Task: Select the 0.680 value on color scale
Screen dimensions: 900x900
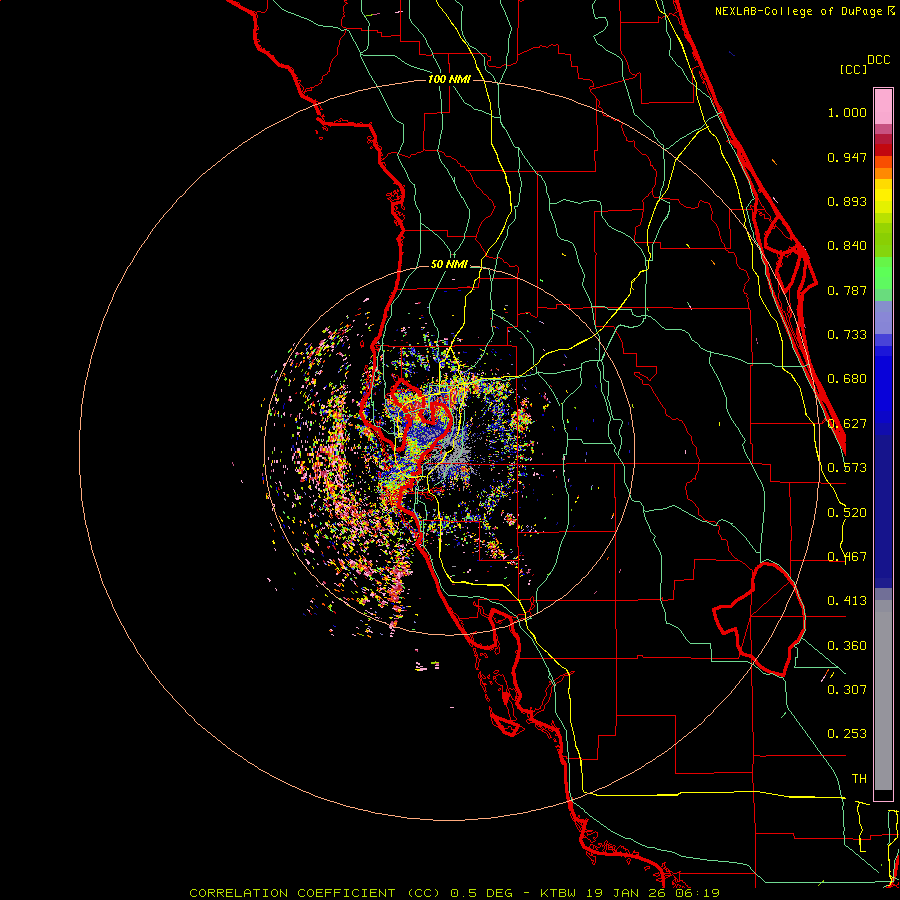Action: [x=847, y=379]
